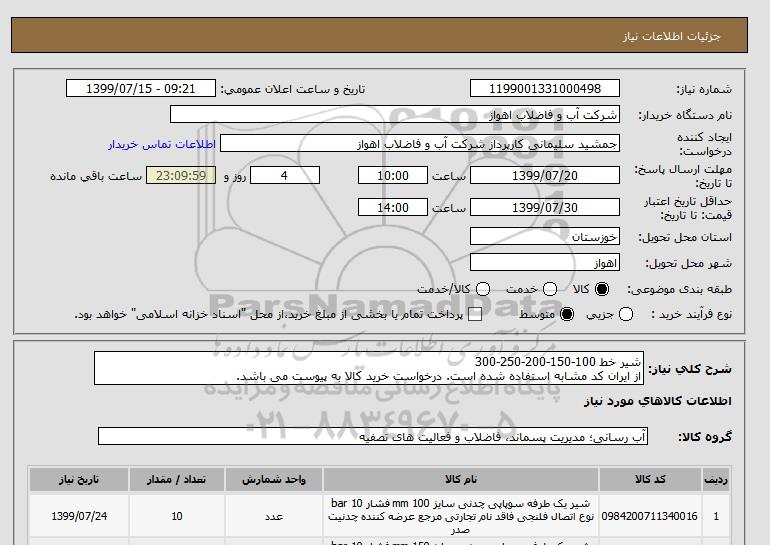Click the request number field 1199001331000498
Image resolution: width=770 pixels, height=545 pixels.
click(x=544, y=89)
